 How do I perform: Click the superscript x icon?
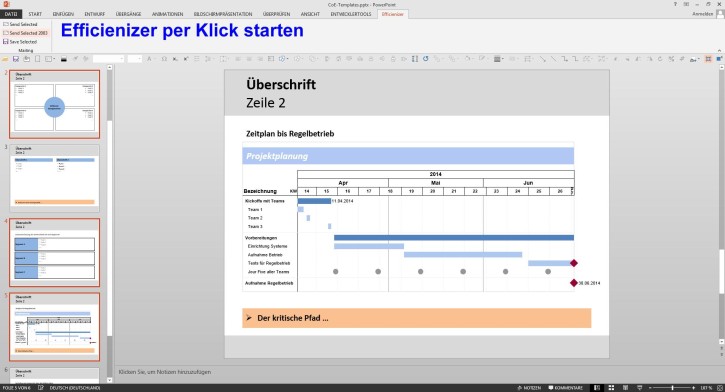186,59
